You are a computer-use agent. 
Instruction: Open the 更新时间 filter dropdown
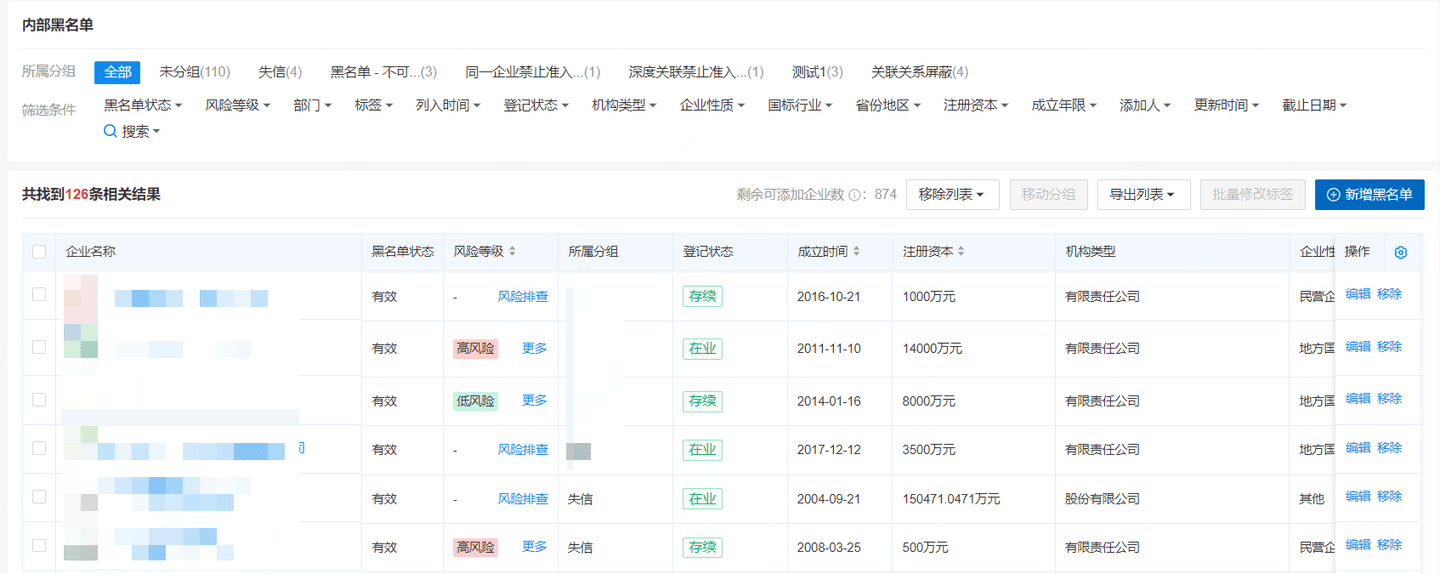pos(1226,105)
